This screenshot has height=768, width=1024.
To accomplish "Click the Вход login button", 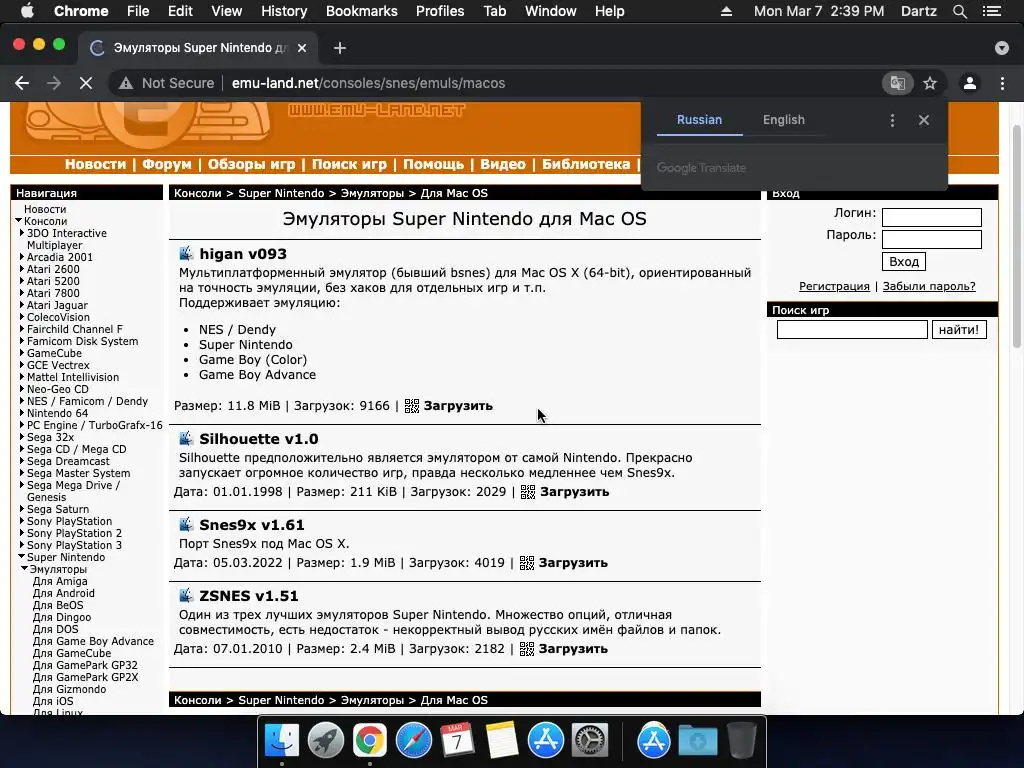I will click(x=904, y=262).
